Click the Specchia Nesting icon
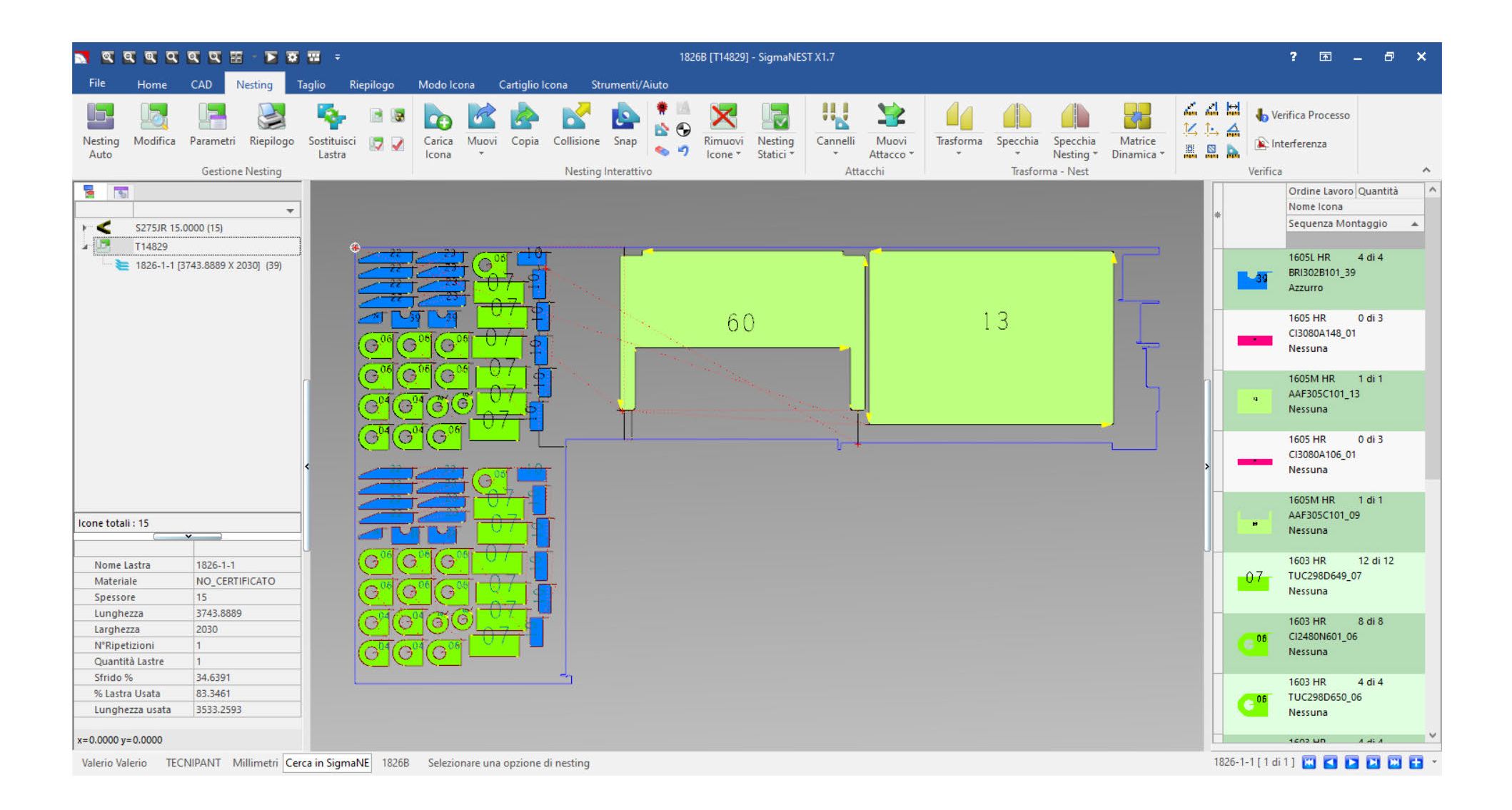The image size is (1512, 810). pos(1074,116)
